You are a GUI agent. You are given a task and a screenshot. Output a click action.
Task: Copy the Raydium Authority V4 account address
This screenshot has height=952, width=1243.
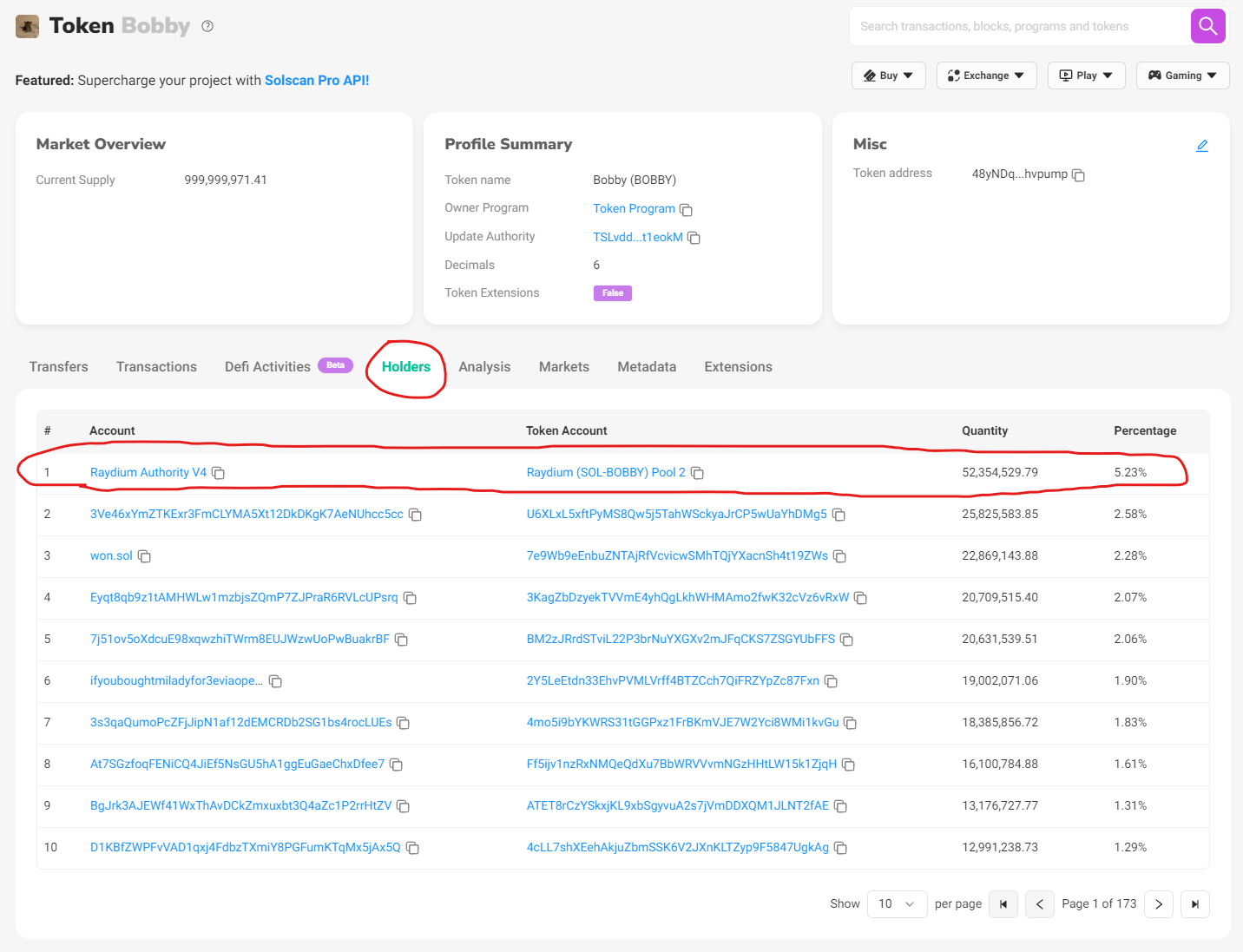[218, 473]
